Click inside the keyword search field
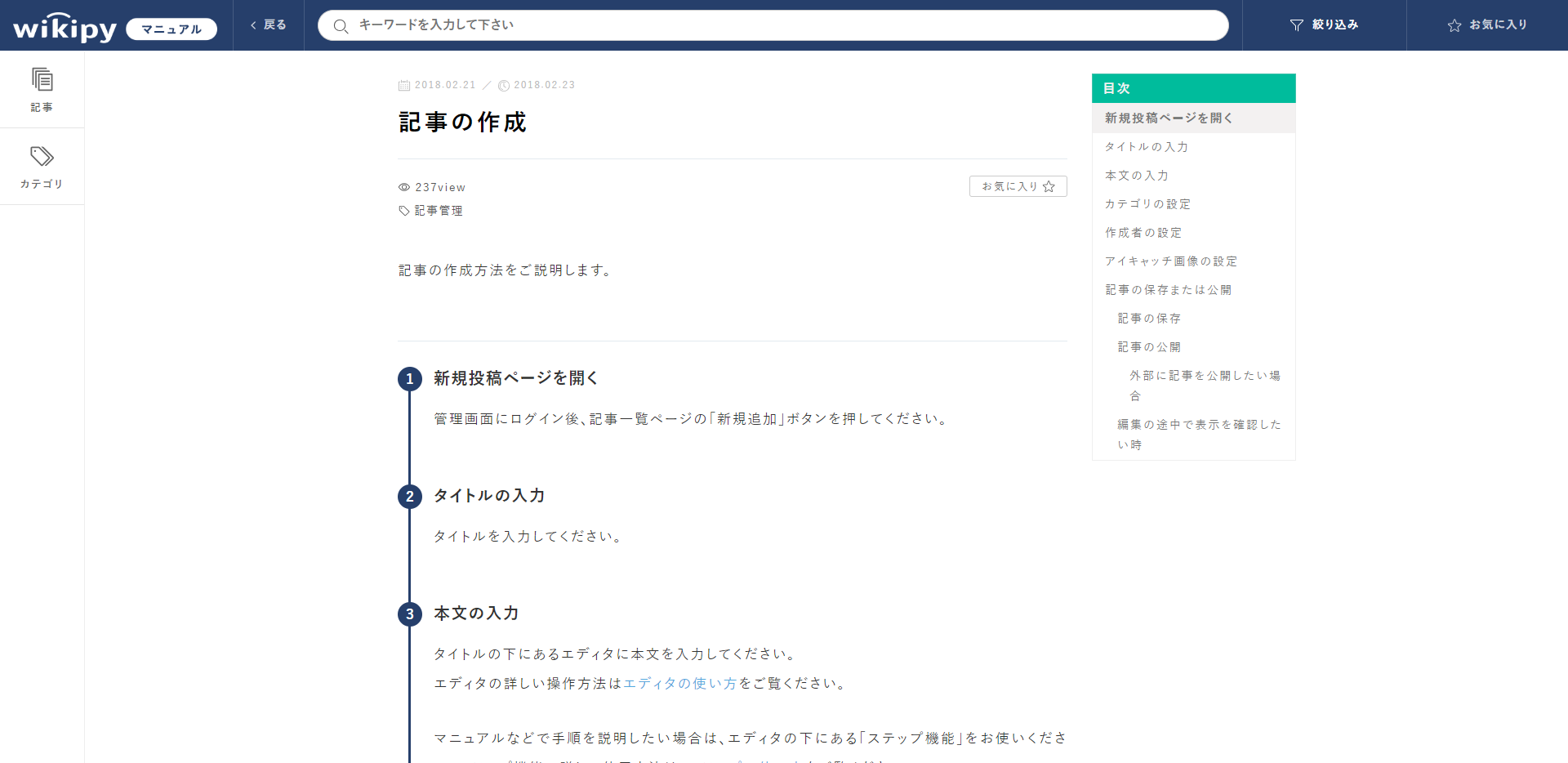 point(735,25)
